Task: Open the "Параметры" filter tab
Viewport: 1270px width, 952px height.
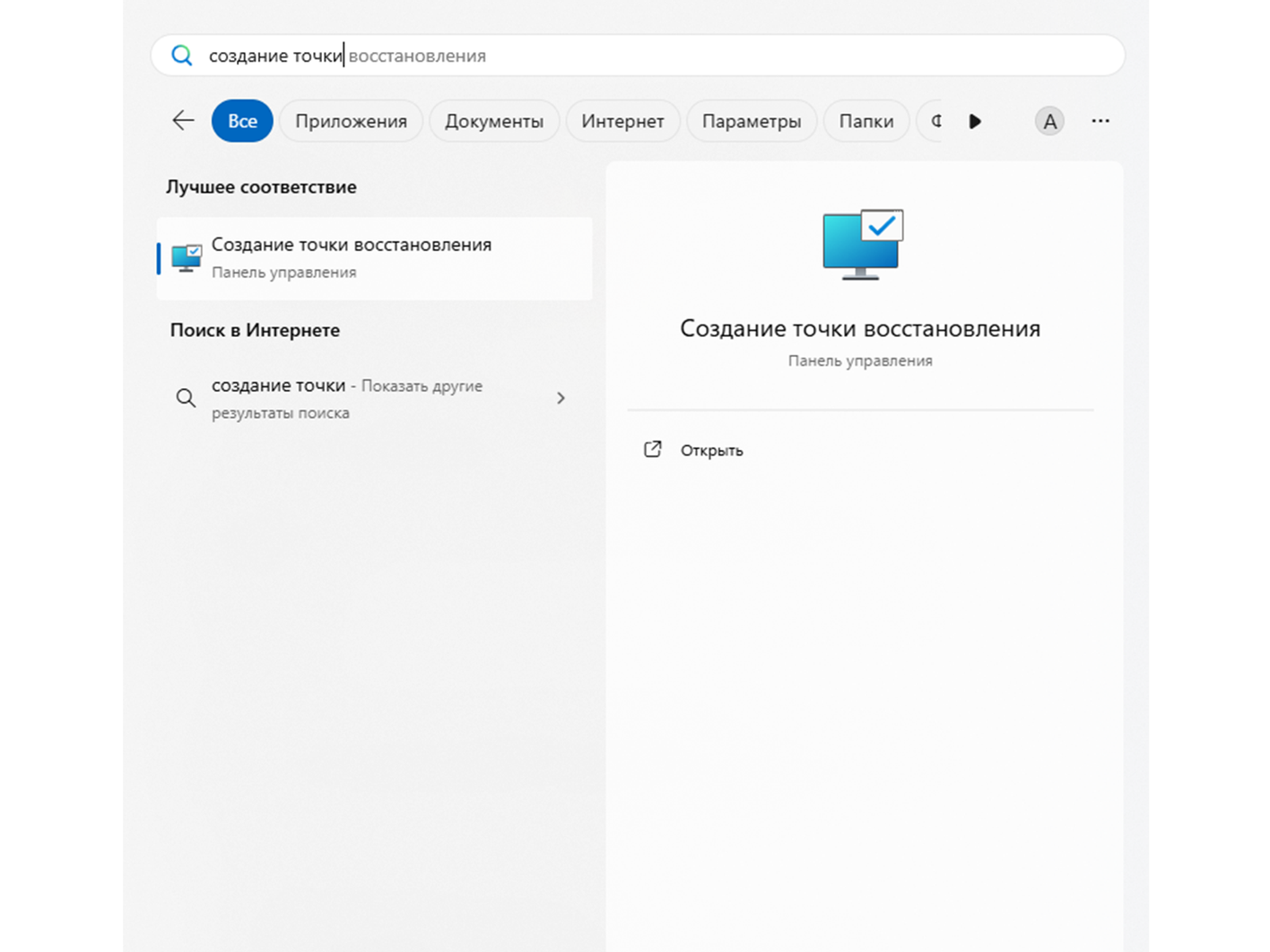Action: tap(751, 121)
